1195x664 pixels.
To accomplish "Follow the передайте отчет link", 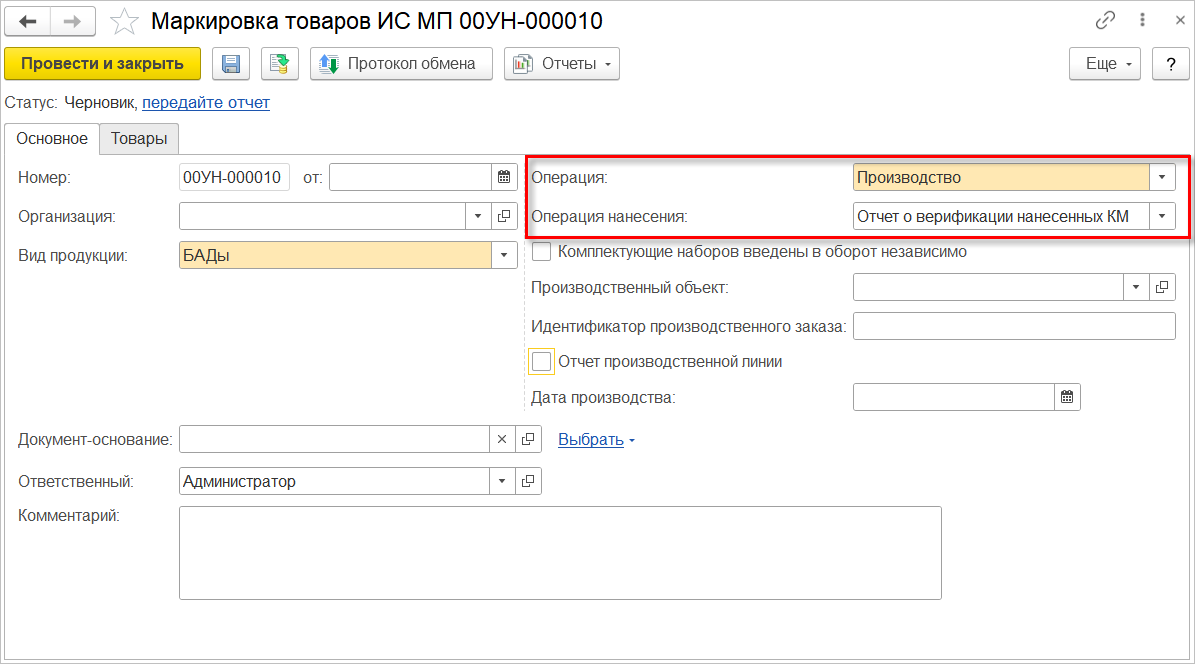I will click(206, 102).
